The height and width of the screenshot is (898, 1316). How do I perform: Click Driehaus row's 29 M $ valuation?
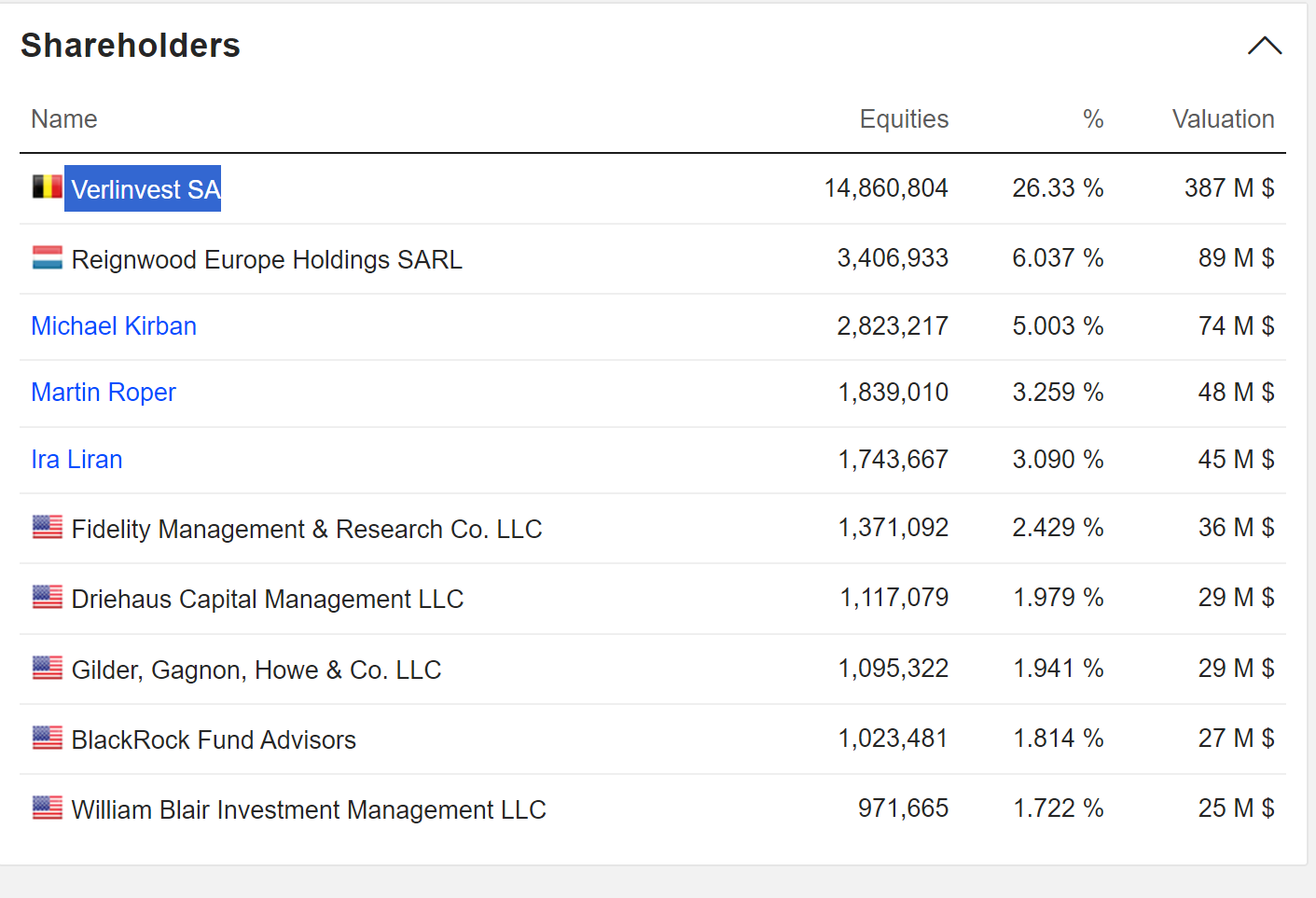pyautogui.click(x=1237, y=597)
